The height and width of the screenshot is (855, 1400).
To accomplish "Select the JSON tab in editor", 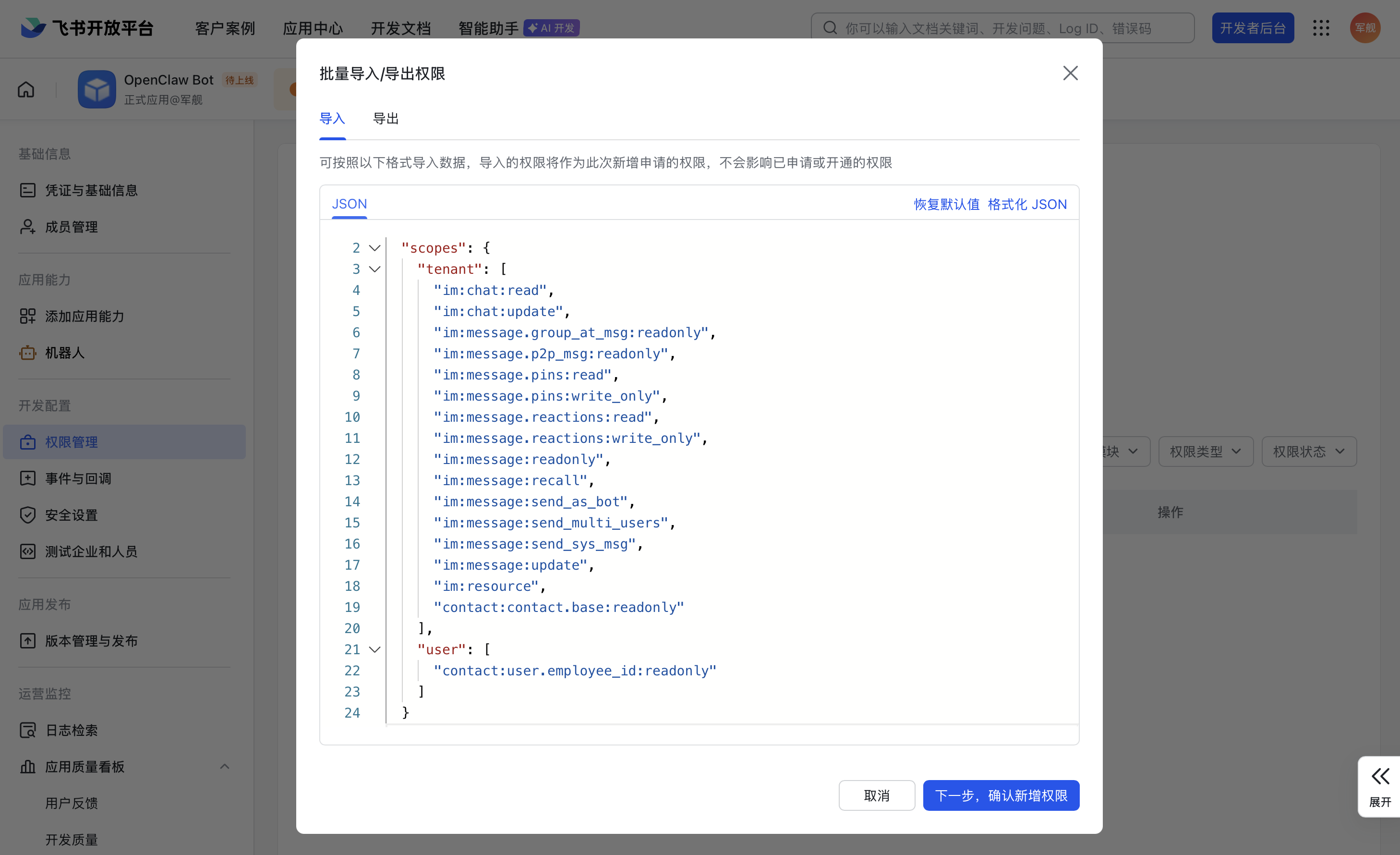I will coord(349,204).
